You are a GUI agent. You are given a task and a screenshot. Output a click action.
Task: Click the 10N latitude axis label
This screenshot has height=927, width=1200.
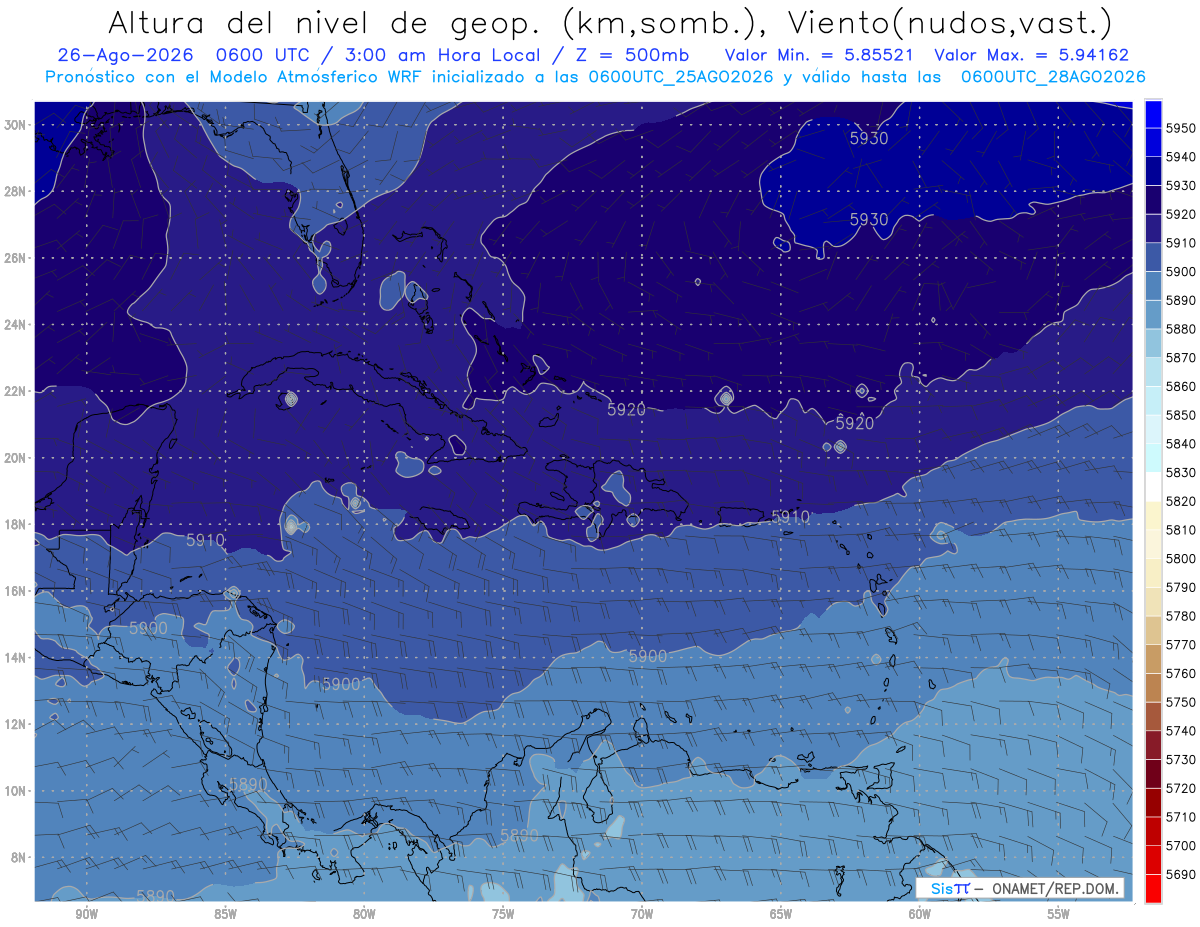coord(15,790)
